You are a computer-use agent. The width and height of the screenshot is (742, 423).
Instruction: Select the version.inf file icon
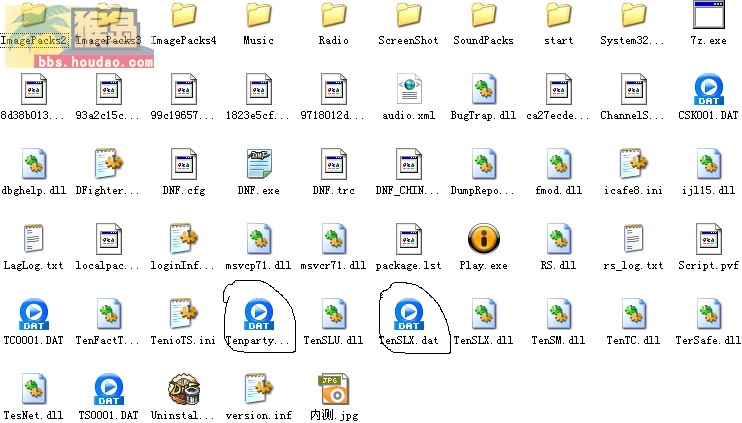[x=258, y=389]
